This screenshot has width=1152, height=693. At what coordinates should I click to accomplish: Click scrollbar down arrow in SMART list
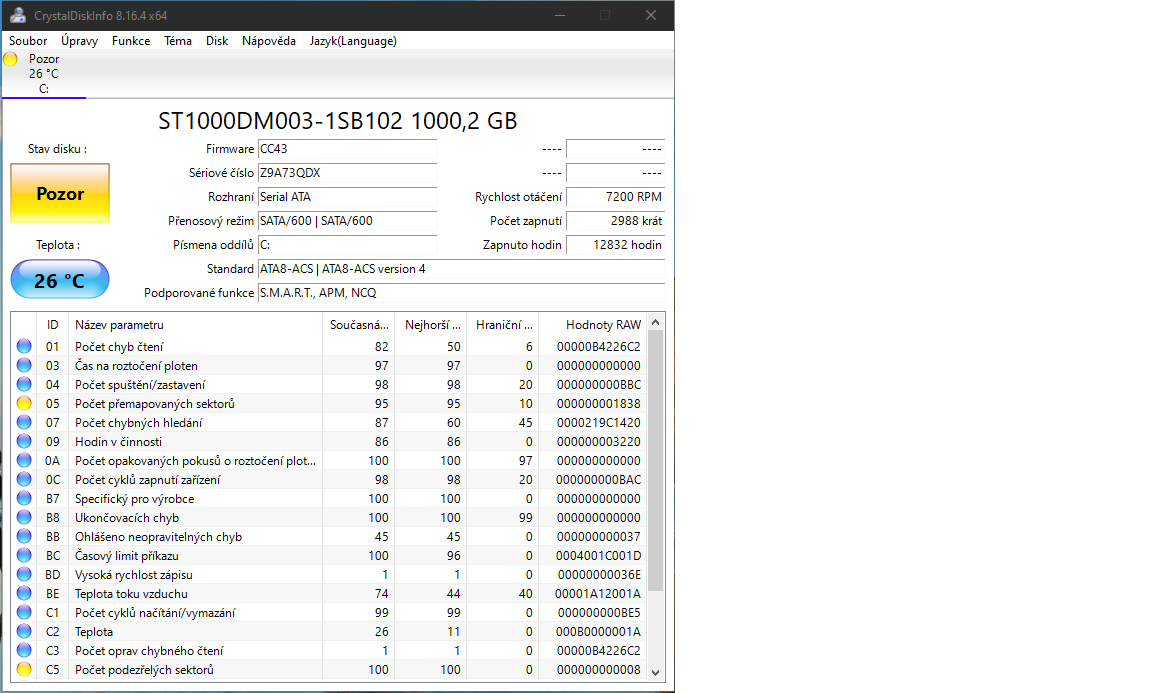(x=656, y=672)
